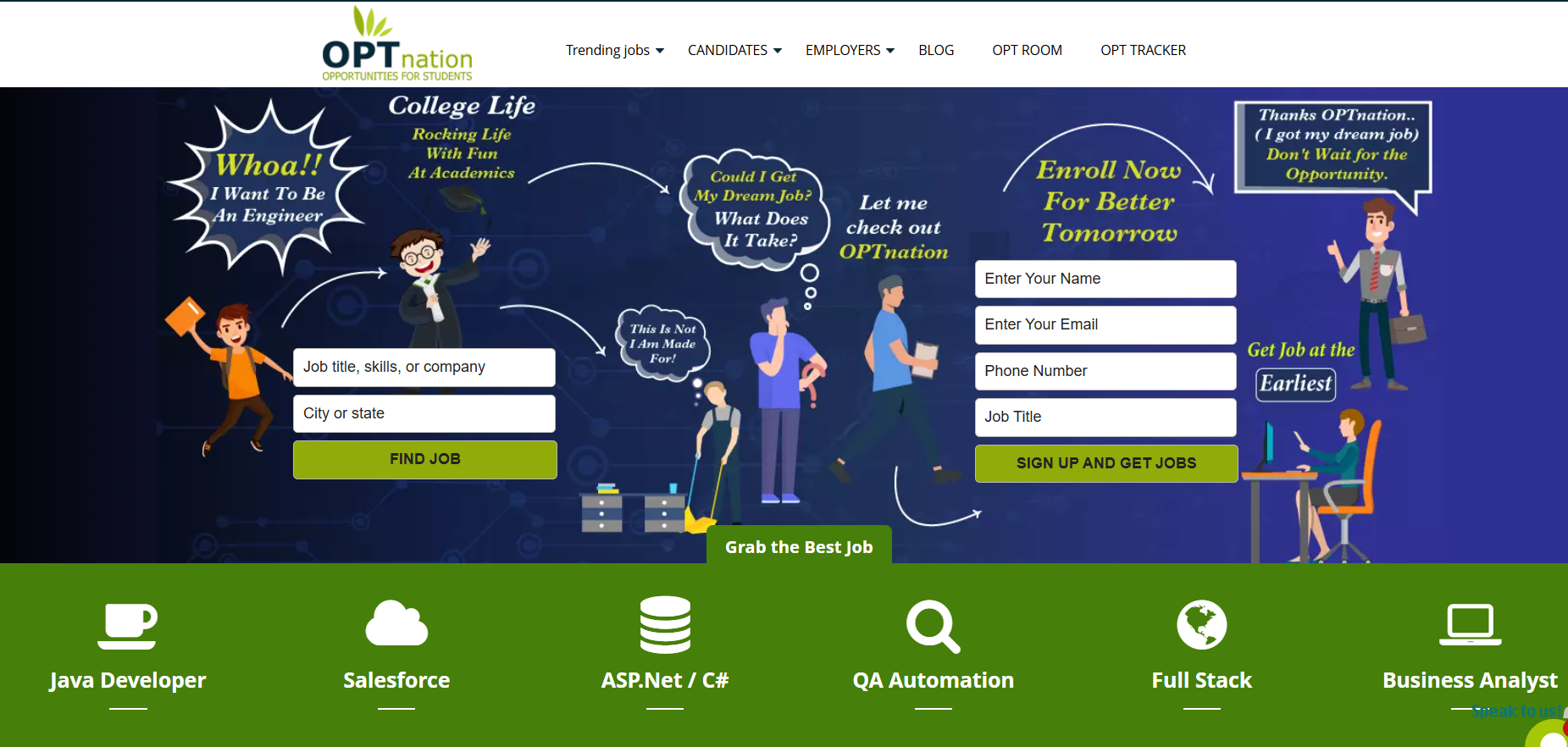
Task: Focus the Job title, skills, or company field
Action: 424,367
